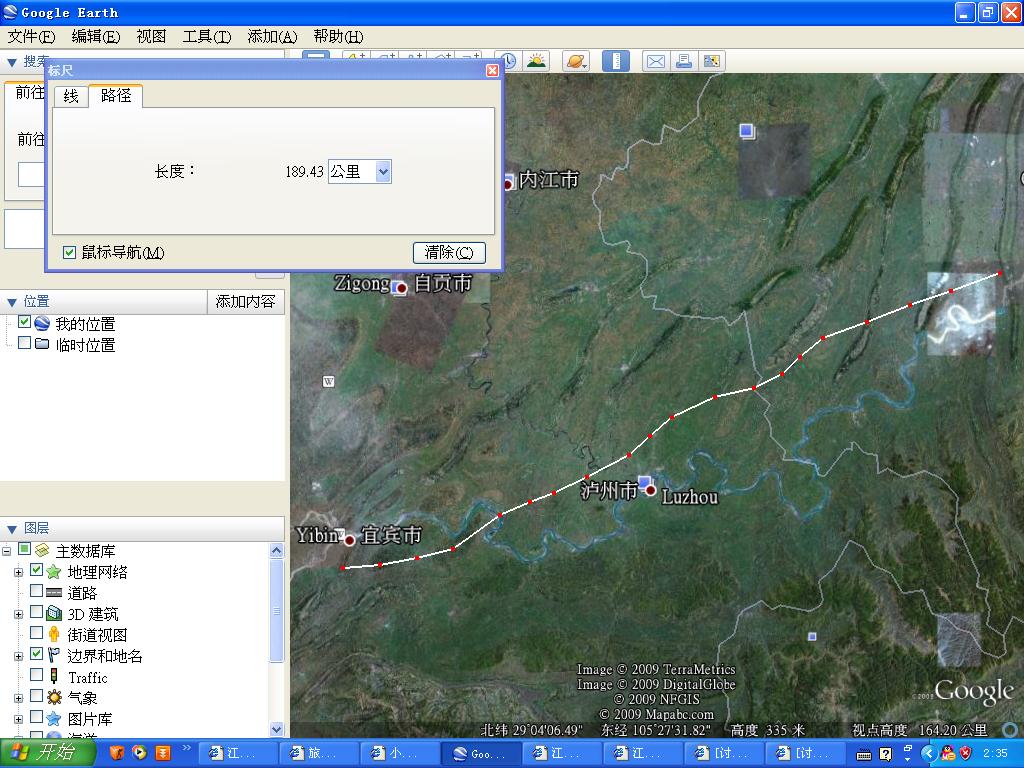The height and width of the screenshot is (768, 1024).
Task: Switch to the 线 tab in ruler dialog
Action: tap(71, 97)
